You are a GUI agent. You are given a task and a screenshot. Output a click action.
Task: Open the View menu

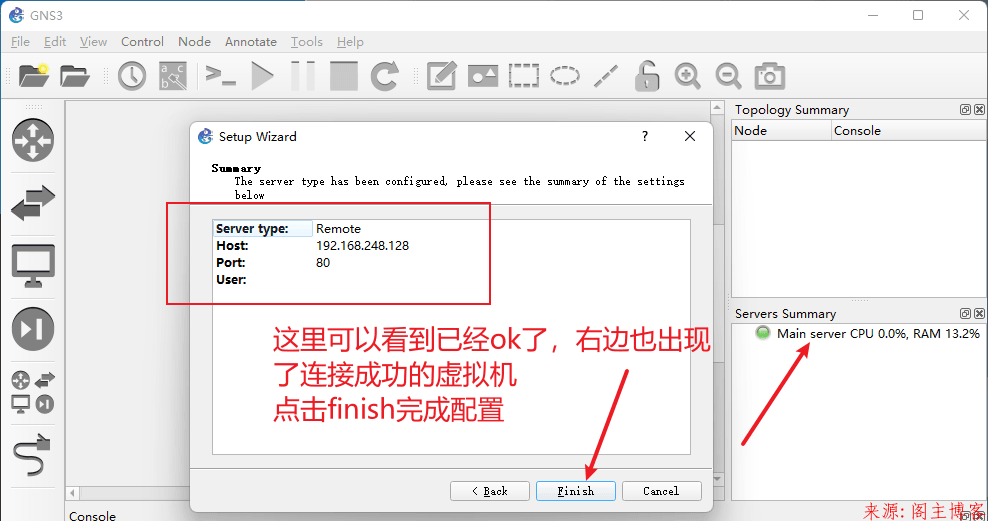coord(93,42)
